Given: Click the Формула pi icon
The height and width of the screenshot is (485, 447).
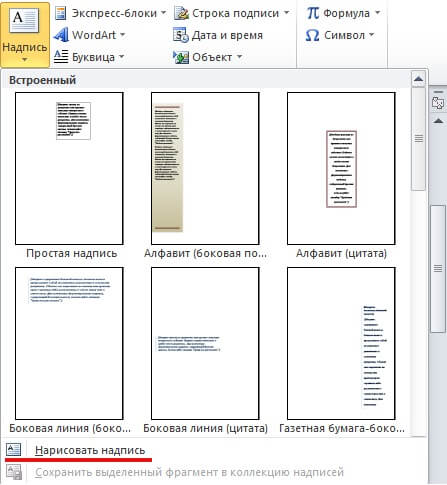Looking at the screenshot, I should tap(313, 13).
